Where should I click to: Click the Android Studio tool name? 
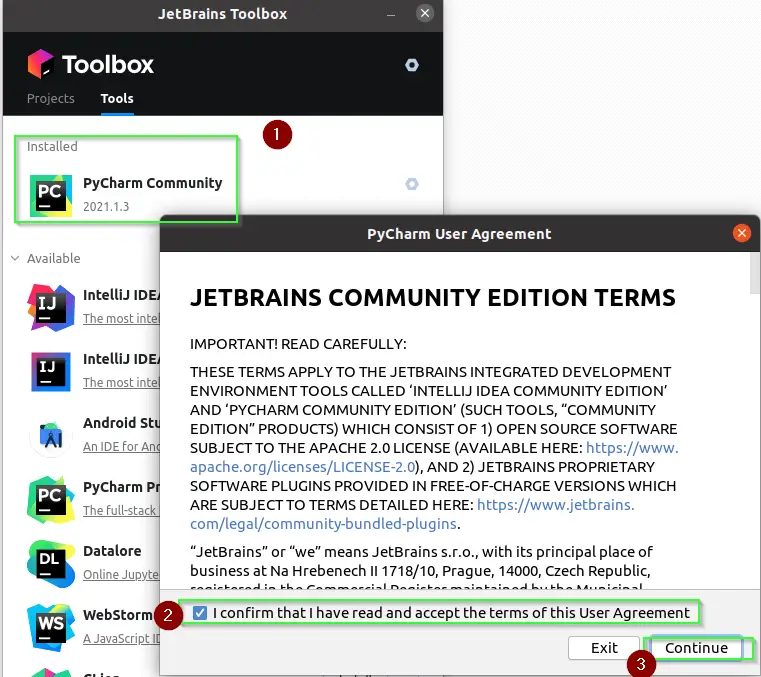click(x=121, y=423)
